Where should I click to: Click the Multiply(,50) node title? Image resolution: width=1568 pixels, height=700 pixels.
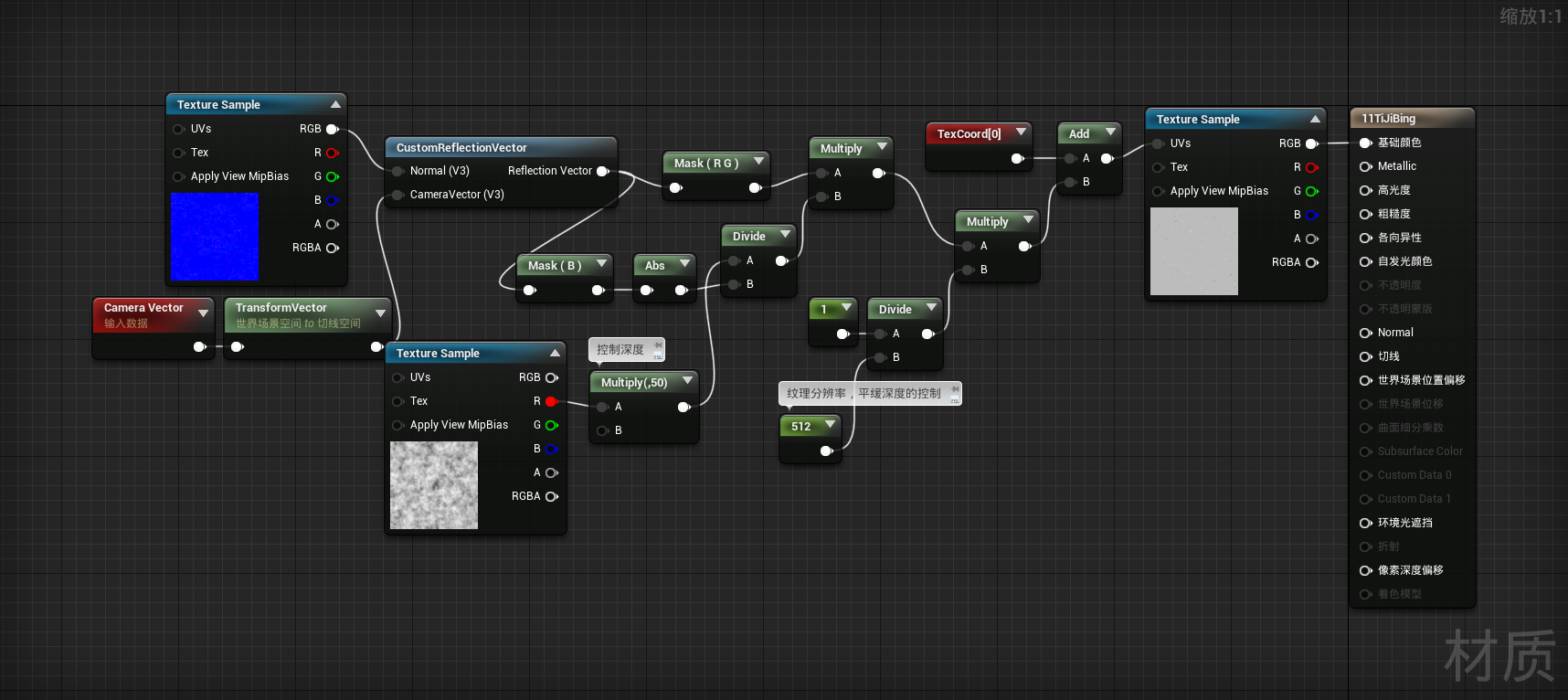tap(634, 382)
